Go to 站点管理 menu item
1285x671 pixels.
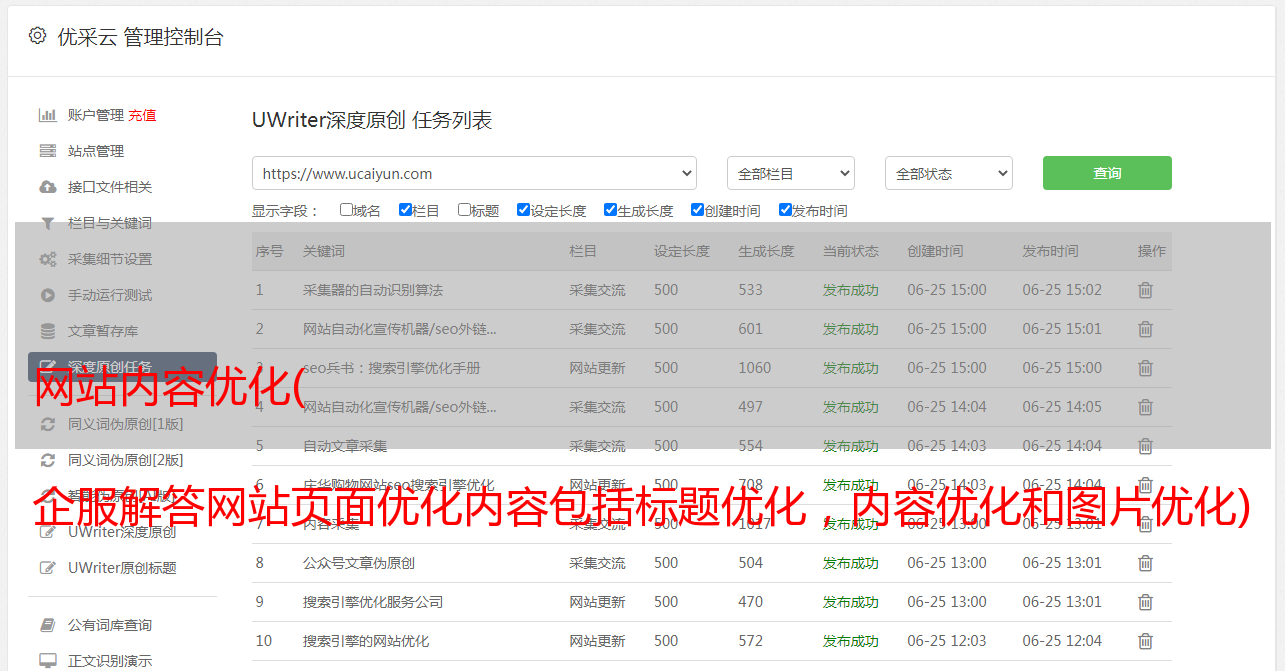tap(96, 151)
